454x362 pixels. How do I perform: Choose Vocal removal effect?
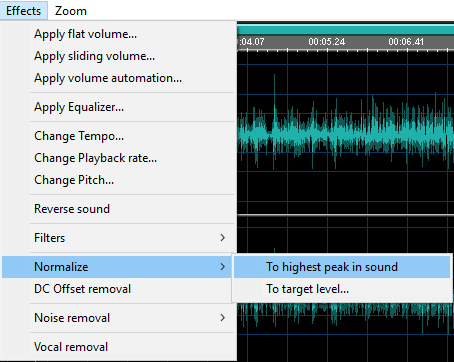119,347
